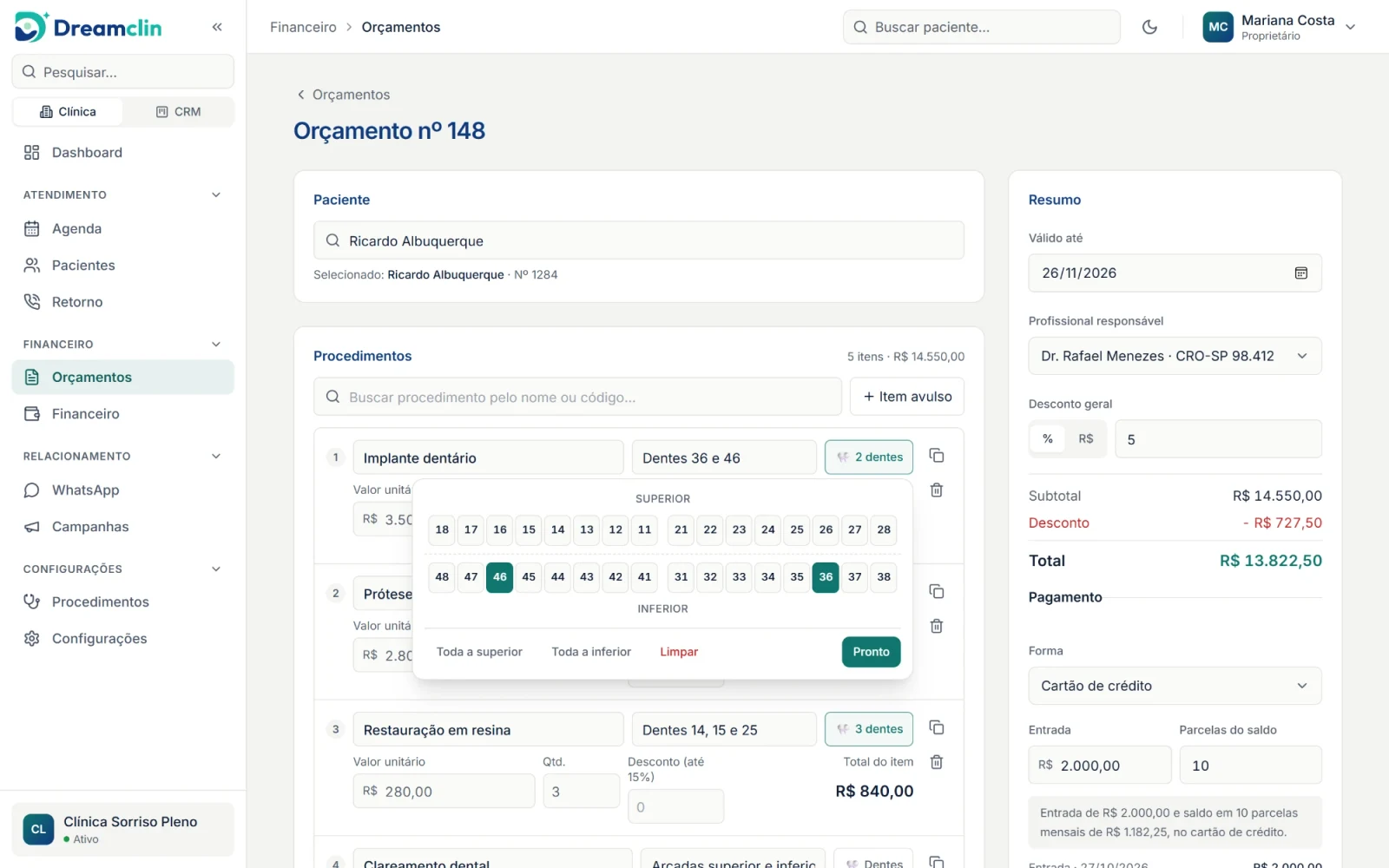
Task: Collapse the FINANCEIRO section
Action: click(x=216, y=345)
